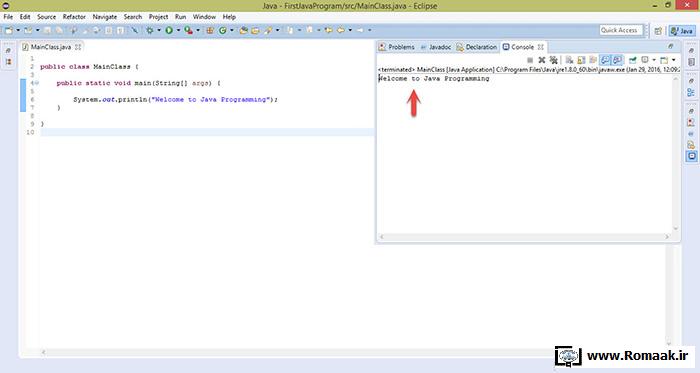Toggle Word Wrap in Console toolbar
The image size is (700, 373).
pyautogui.click(x=593, y=60)
